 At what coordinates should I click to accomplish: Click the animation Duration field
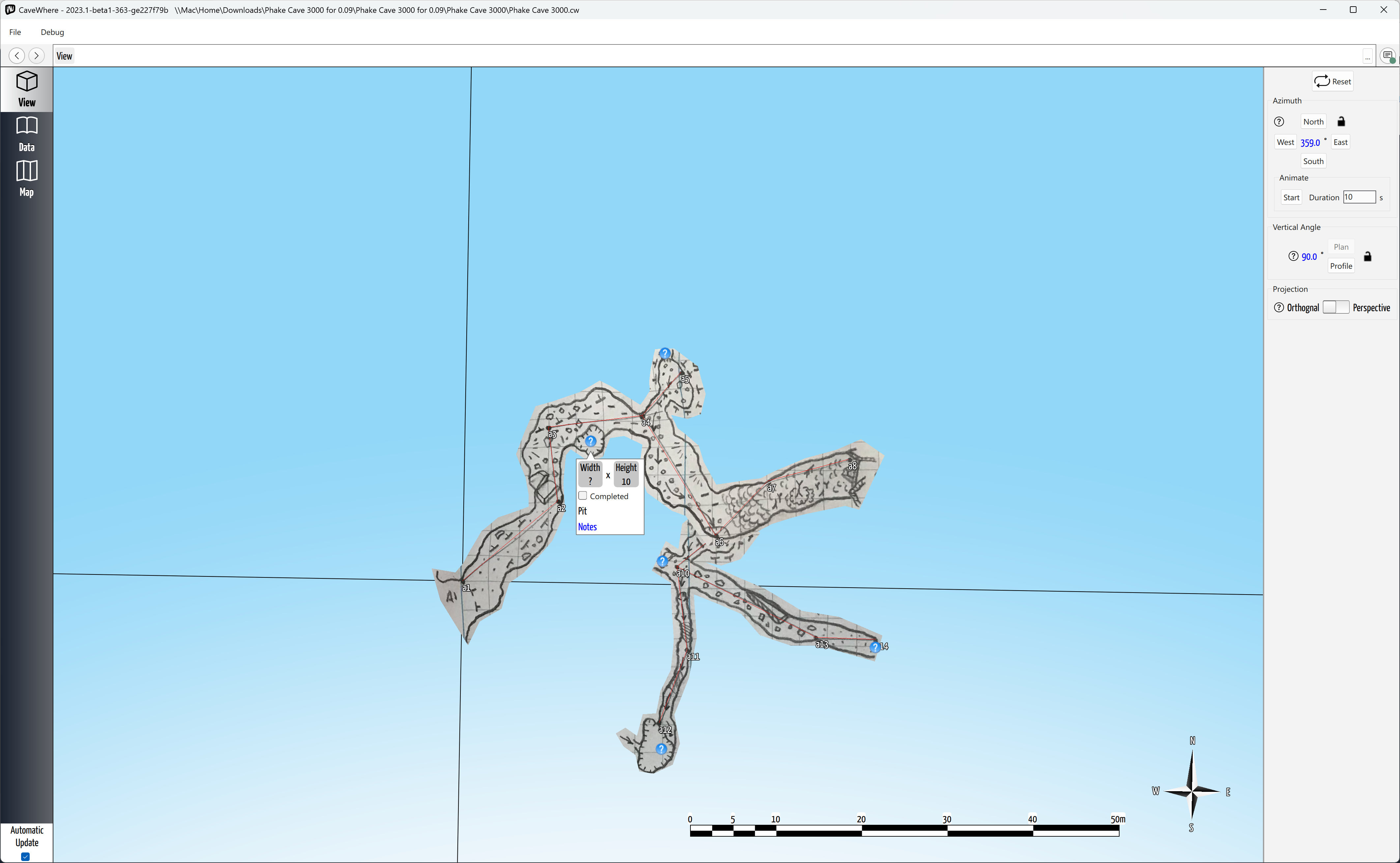(x=1359, y=197)
